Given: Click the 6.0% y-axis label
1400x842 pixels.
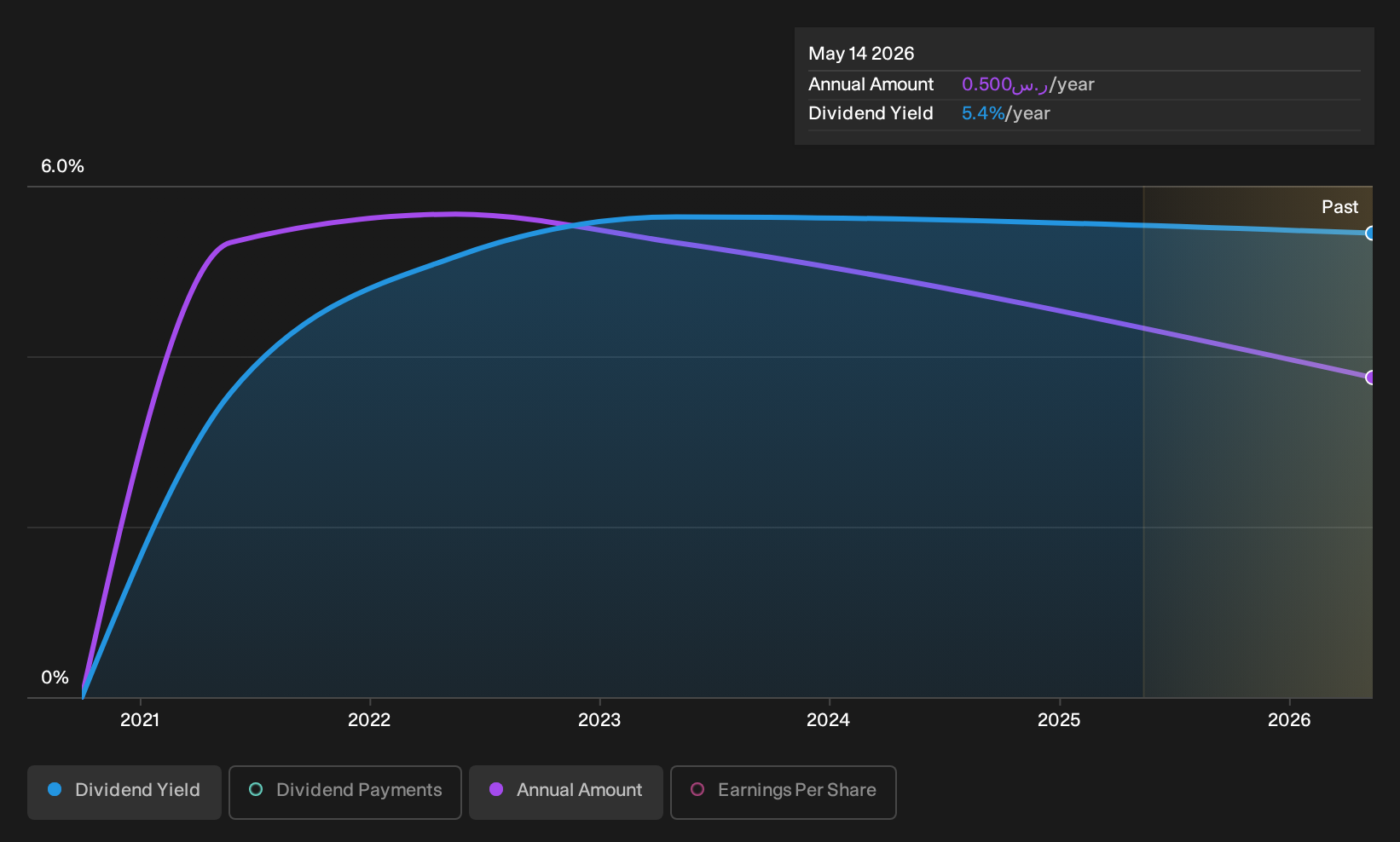Looking at the screenshot, I should point(62,166).
